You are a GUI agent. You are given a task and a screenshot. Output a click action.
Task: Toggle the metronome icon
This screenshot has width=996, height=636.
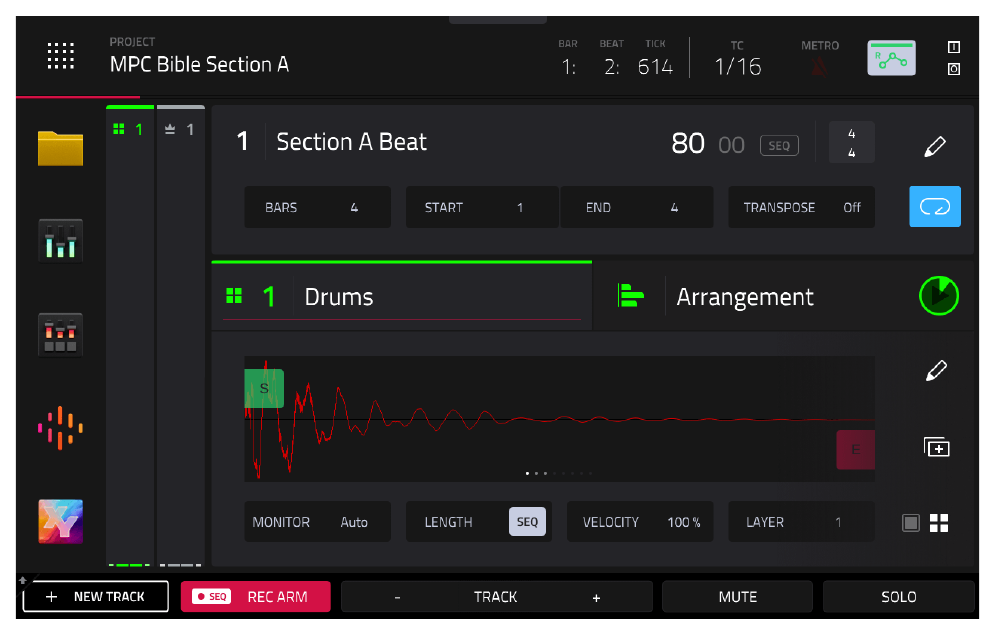click(820, 67)
